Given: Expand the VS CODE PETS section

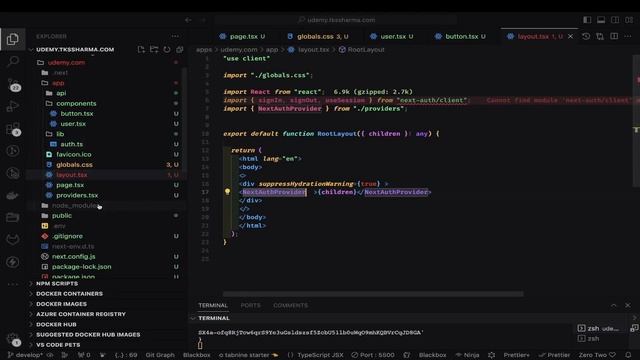Looking at the screenshot, I should click(x=58, y=344).
